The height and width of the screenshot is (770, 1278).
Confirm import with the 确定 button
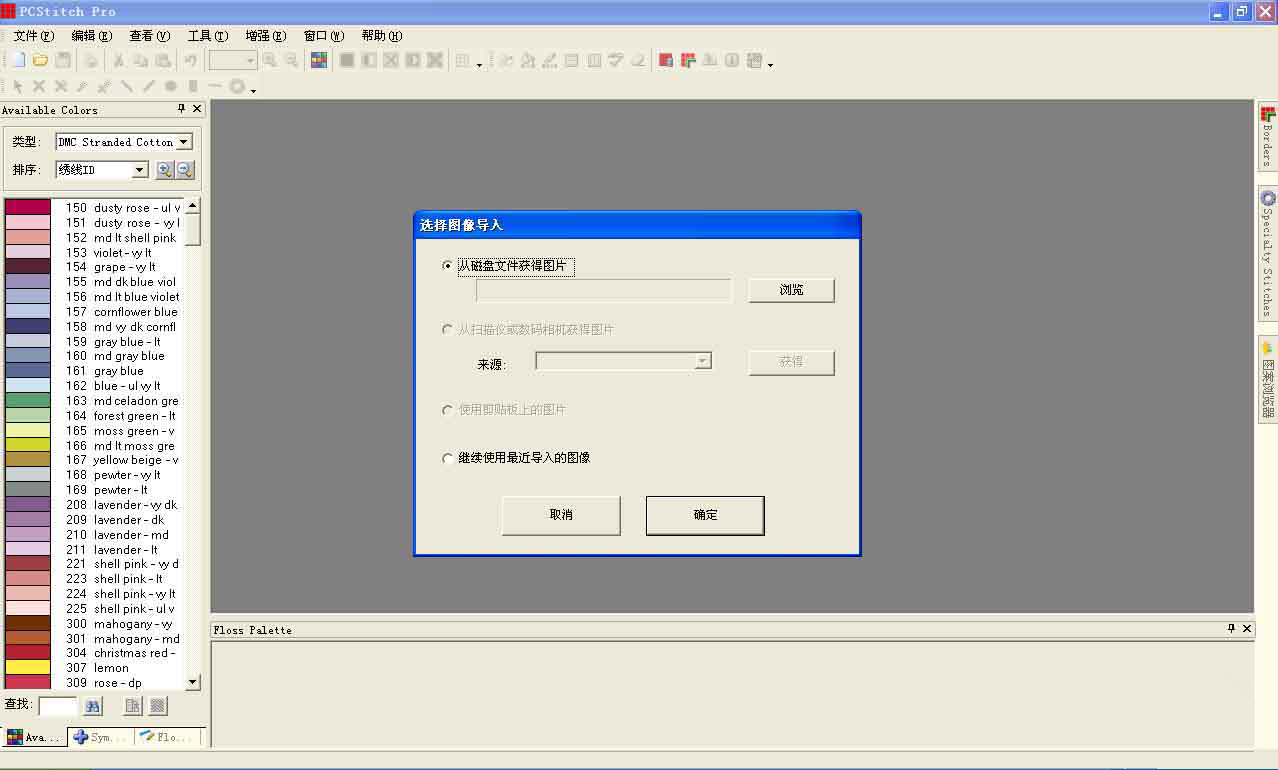click(x=704, y=515)
